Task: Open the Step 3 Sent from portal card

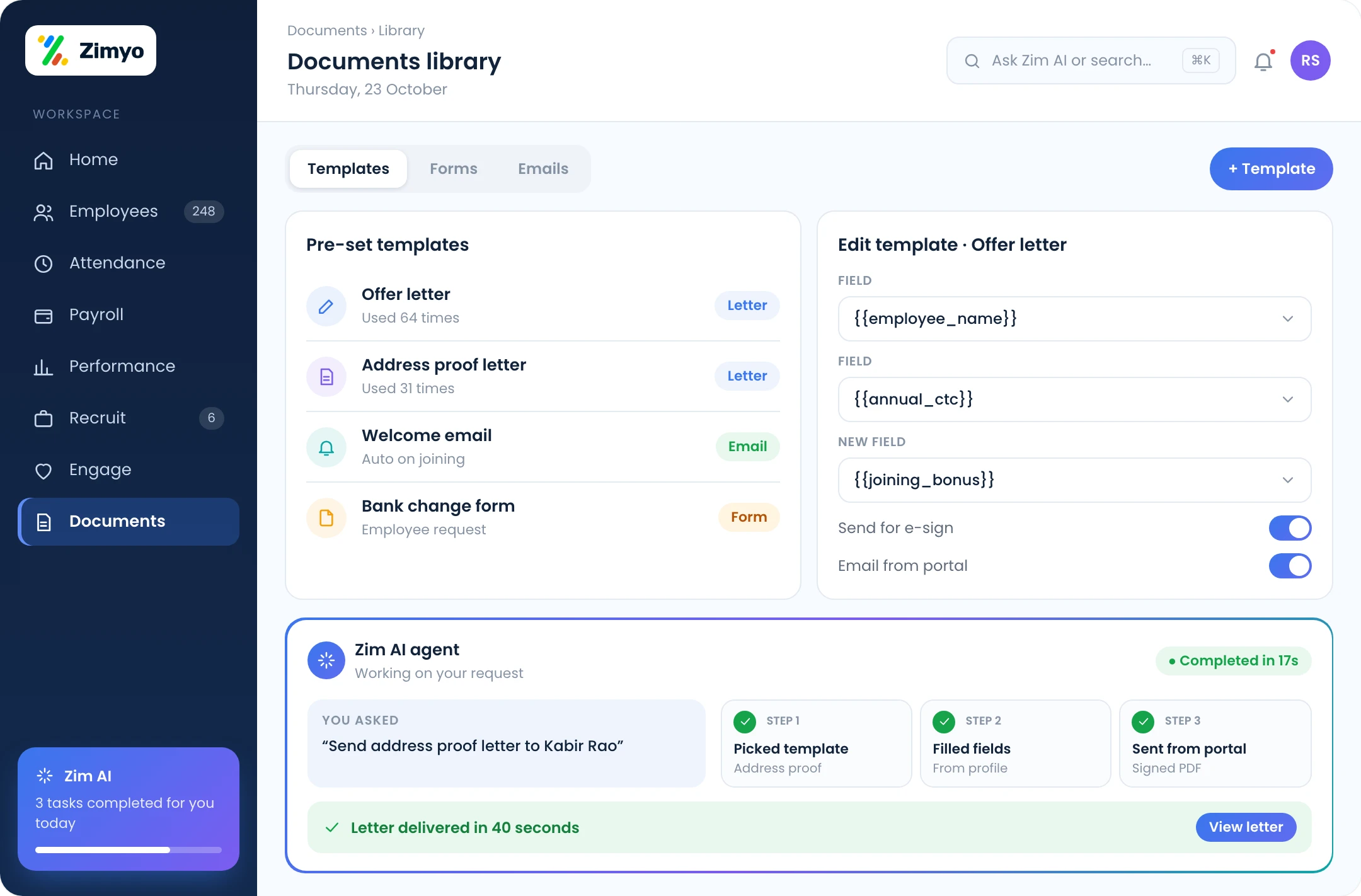Action: pos(1215,744)
